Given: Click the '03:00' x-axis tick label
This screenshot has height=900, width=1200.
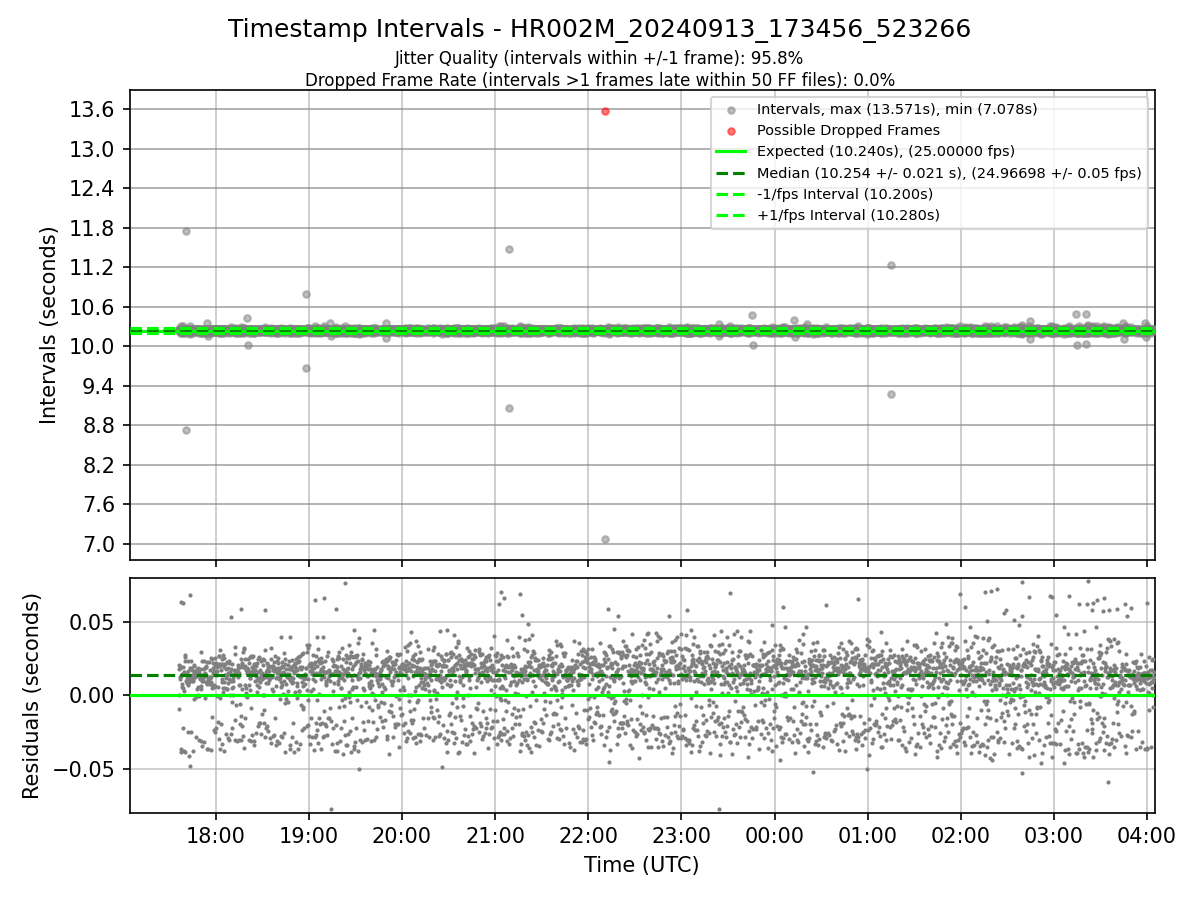Looking at the screenshot, I should [1054, 835].
